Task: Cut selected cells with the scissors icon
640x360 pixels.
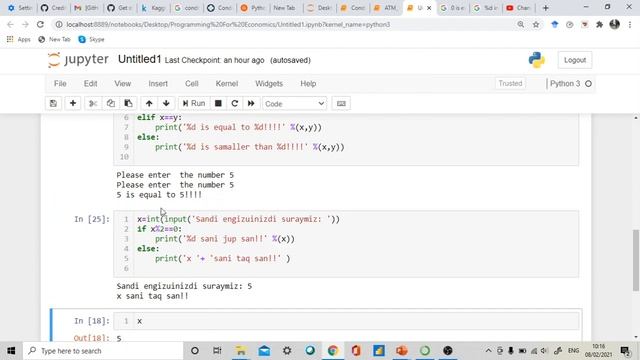Action: [x=93, y=104]
